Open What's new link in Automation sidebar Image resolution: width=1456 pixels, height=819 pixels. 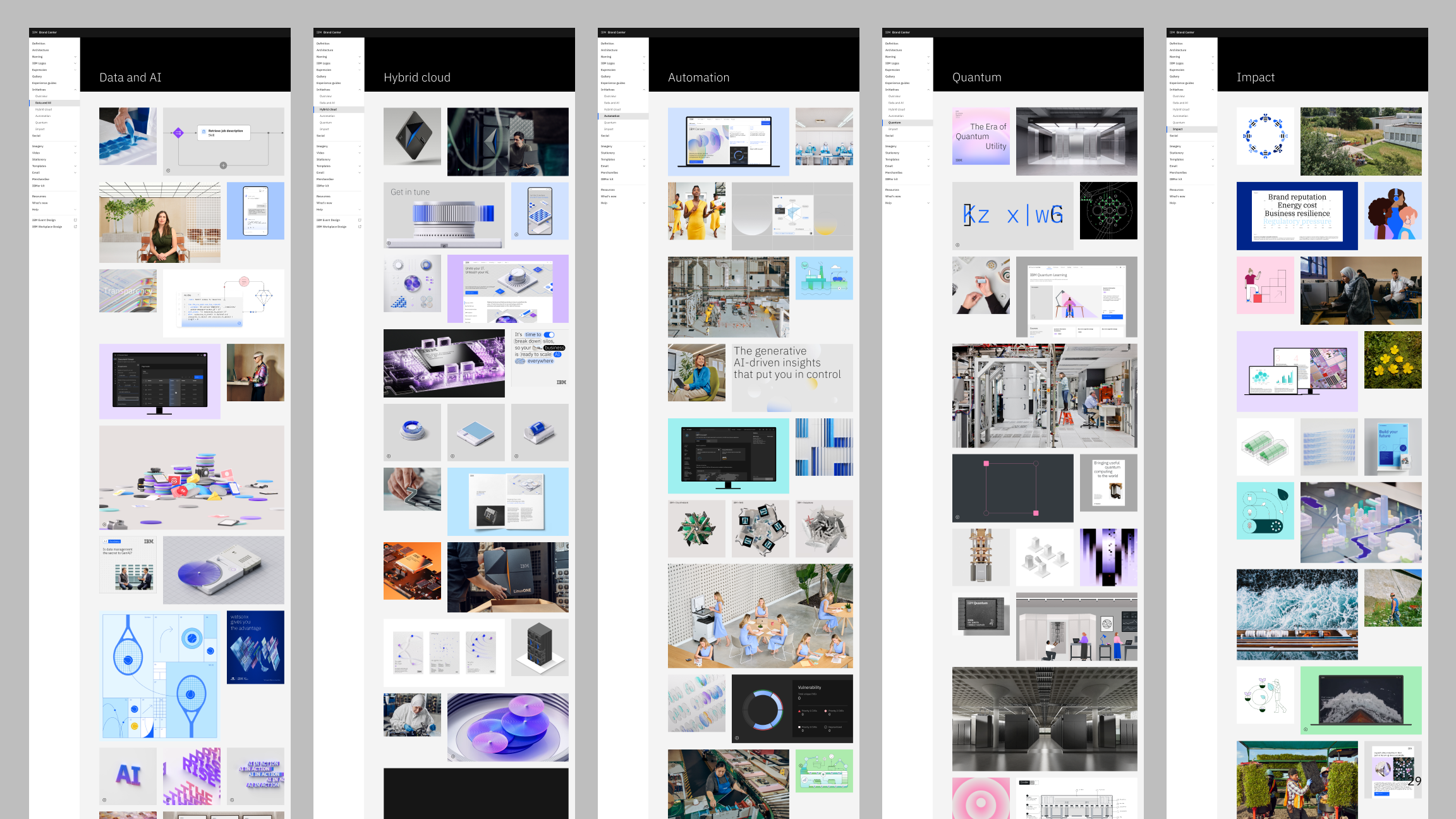click(609, 197)
